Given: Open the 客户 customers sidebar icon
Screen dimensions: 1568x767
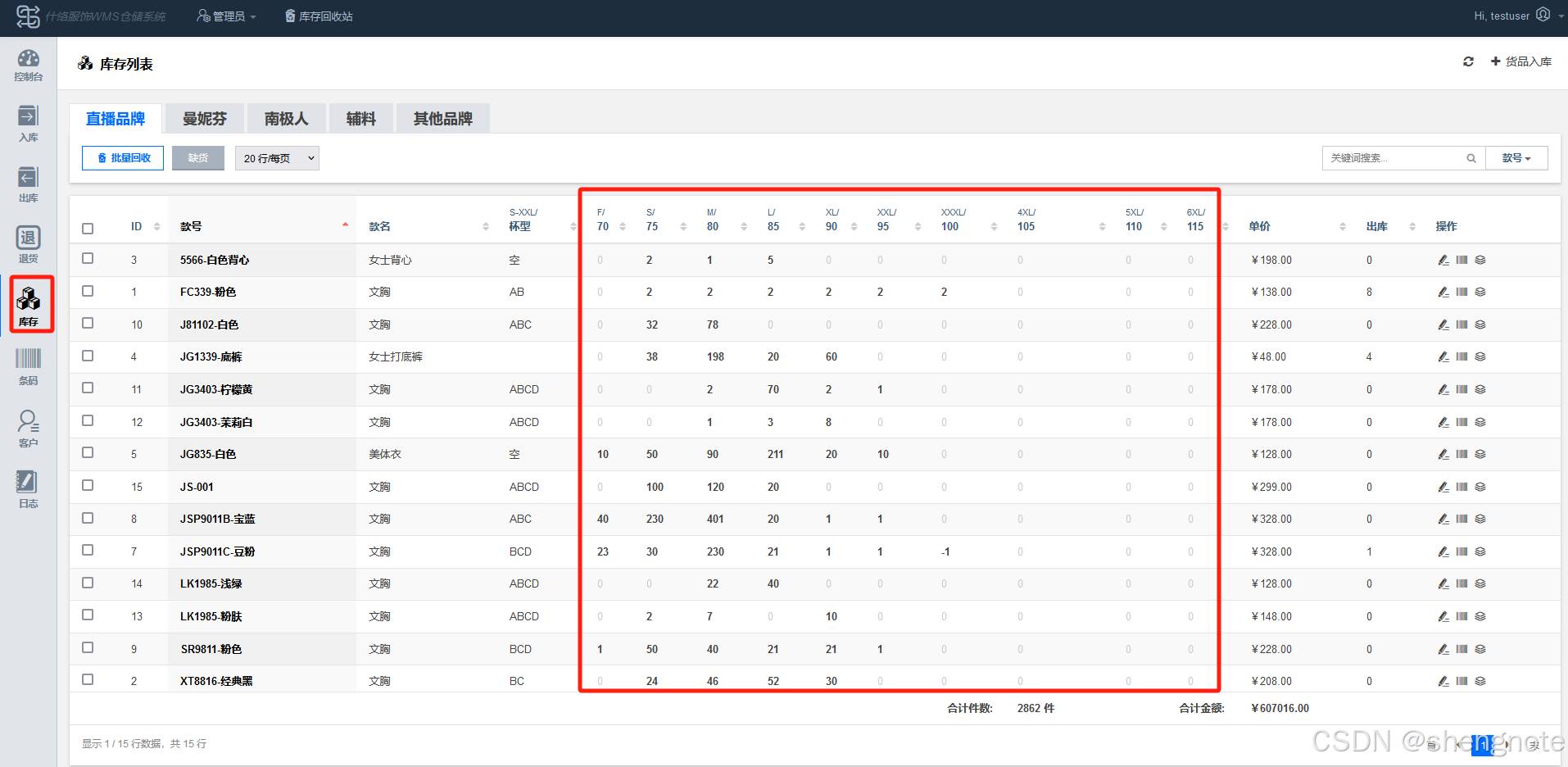Looking at the screenshot, I should (28, 429).
